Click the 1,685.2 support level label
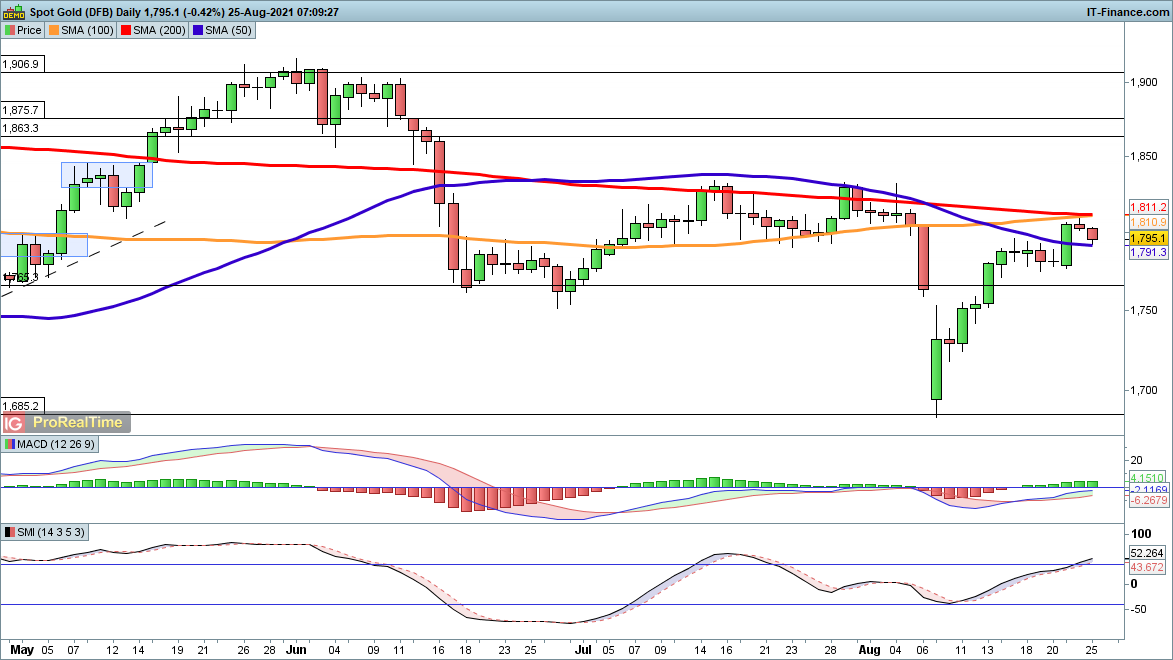The height and width of the screenshot is (660, 1173). pos(21,406)
